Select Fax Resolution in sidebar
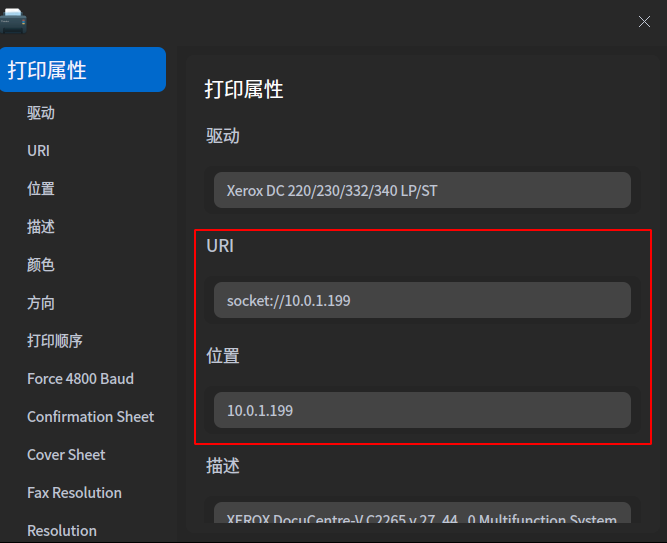 [74, 493]
